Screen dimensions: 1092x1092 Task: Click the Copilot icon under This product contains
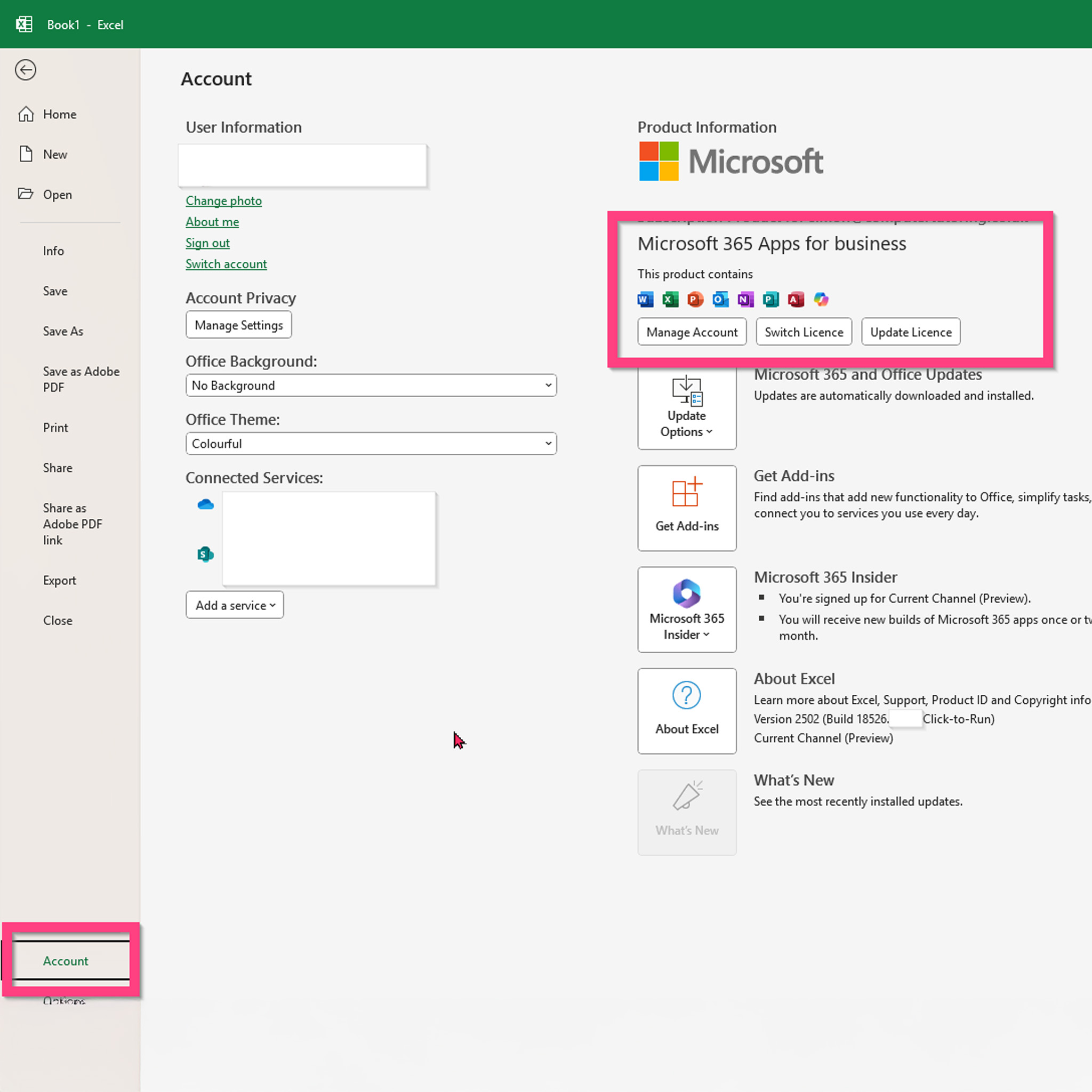[x=821, y=300]
